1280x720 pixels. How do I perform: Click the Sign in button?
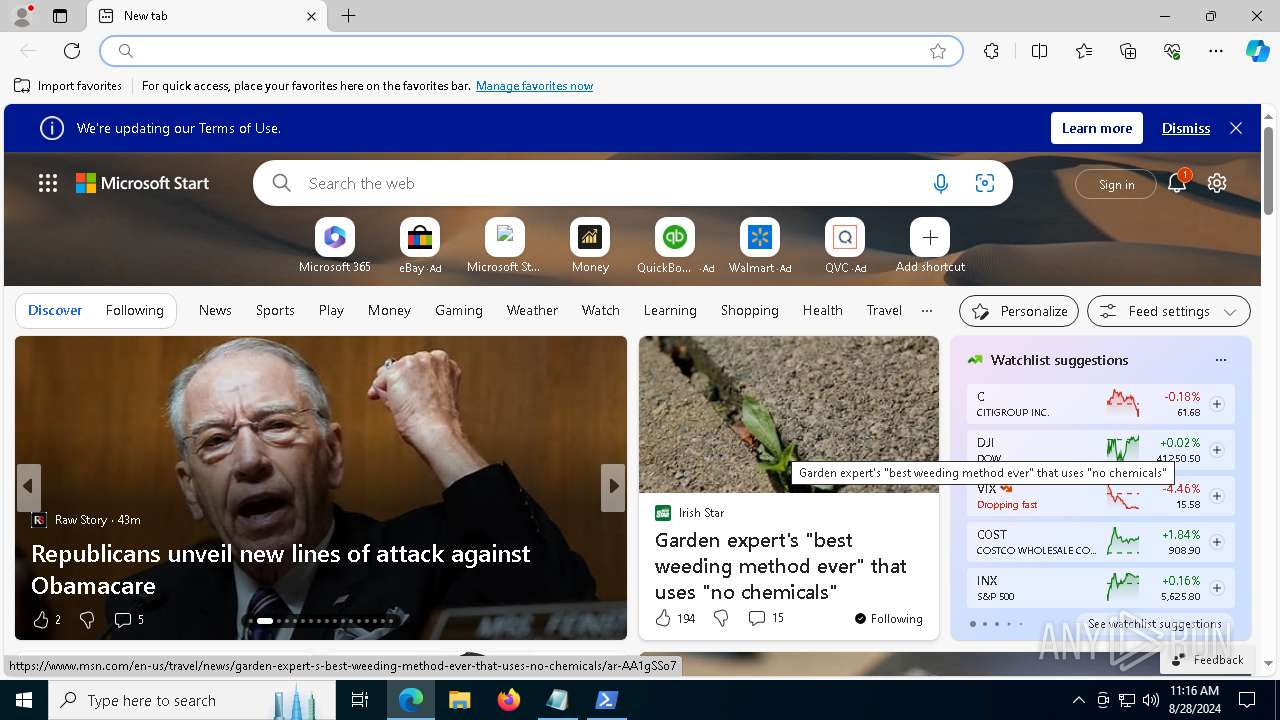(1116, 184)
